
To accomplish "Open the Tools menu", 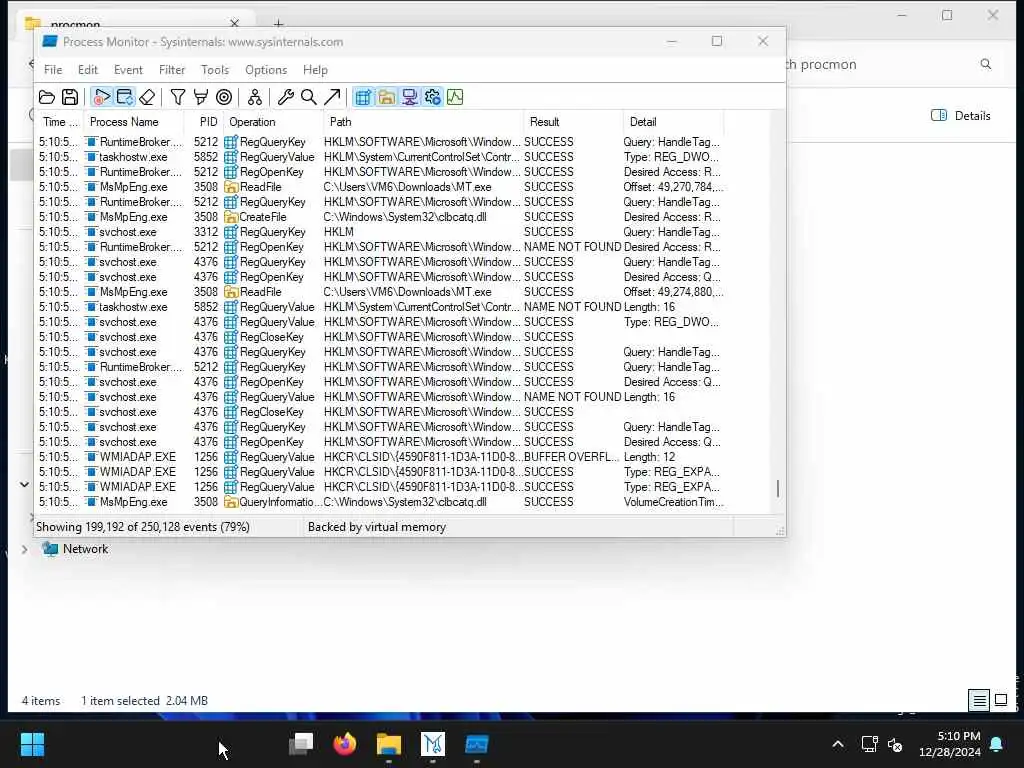I will 215,70.
